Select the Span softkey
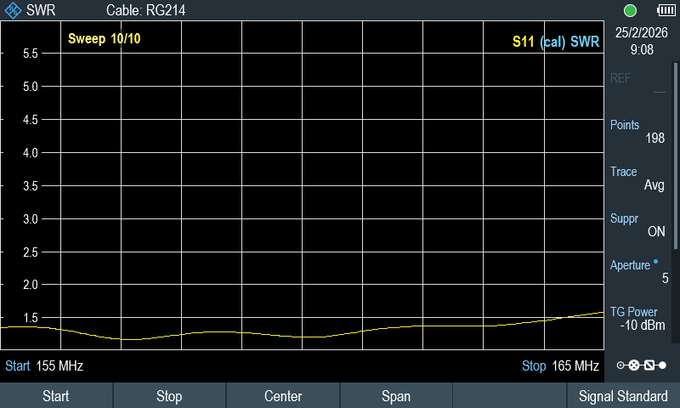 (x=396, y=395)
